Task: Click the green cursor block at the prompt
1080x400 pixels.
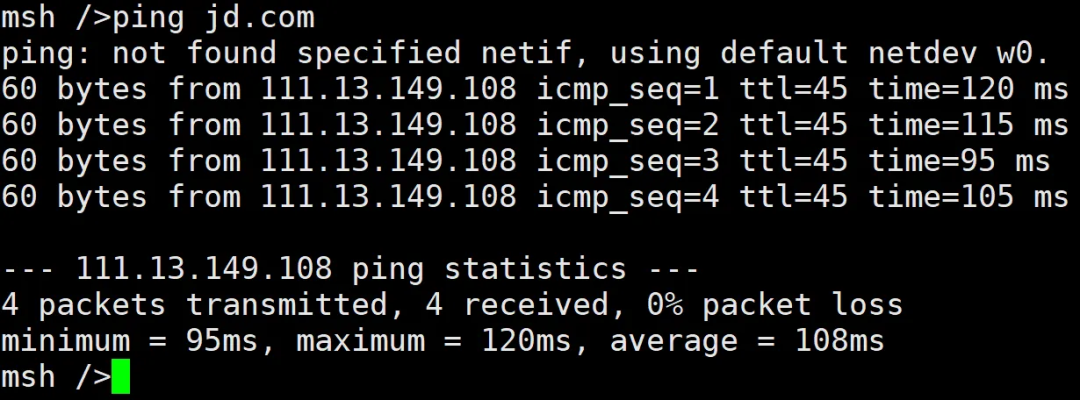Action: [120, 378]
